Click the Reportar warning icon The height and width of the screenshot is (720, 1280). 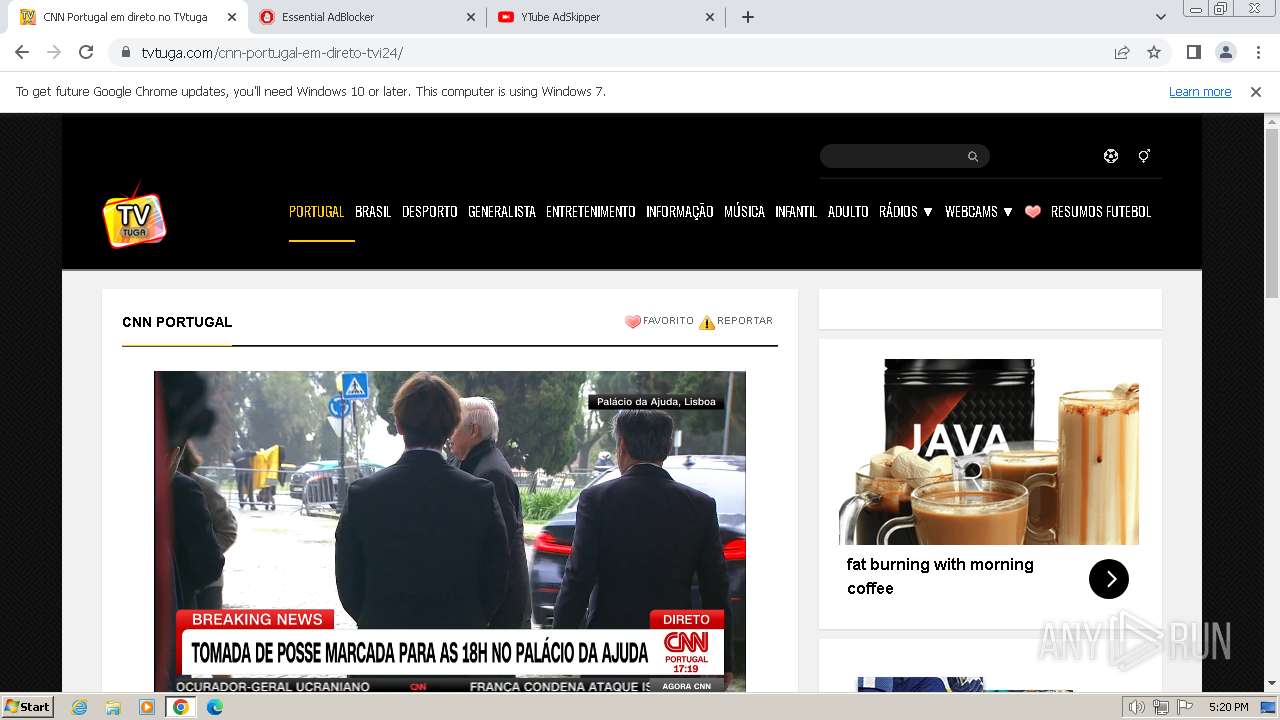coord(707,322)
